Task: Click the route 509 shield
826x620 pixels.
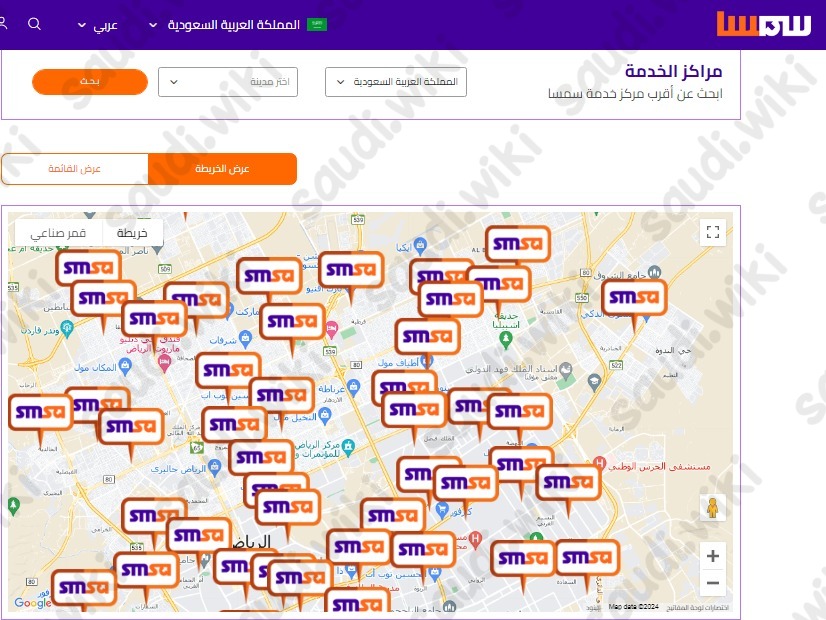Action: pyautogui.click(x=165, y=269)
